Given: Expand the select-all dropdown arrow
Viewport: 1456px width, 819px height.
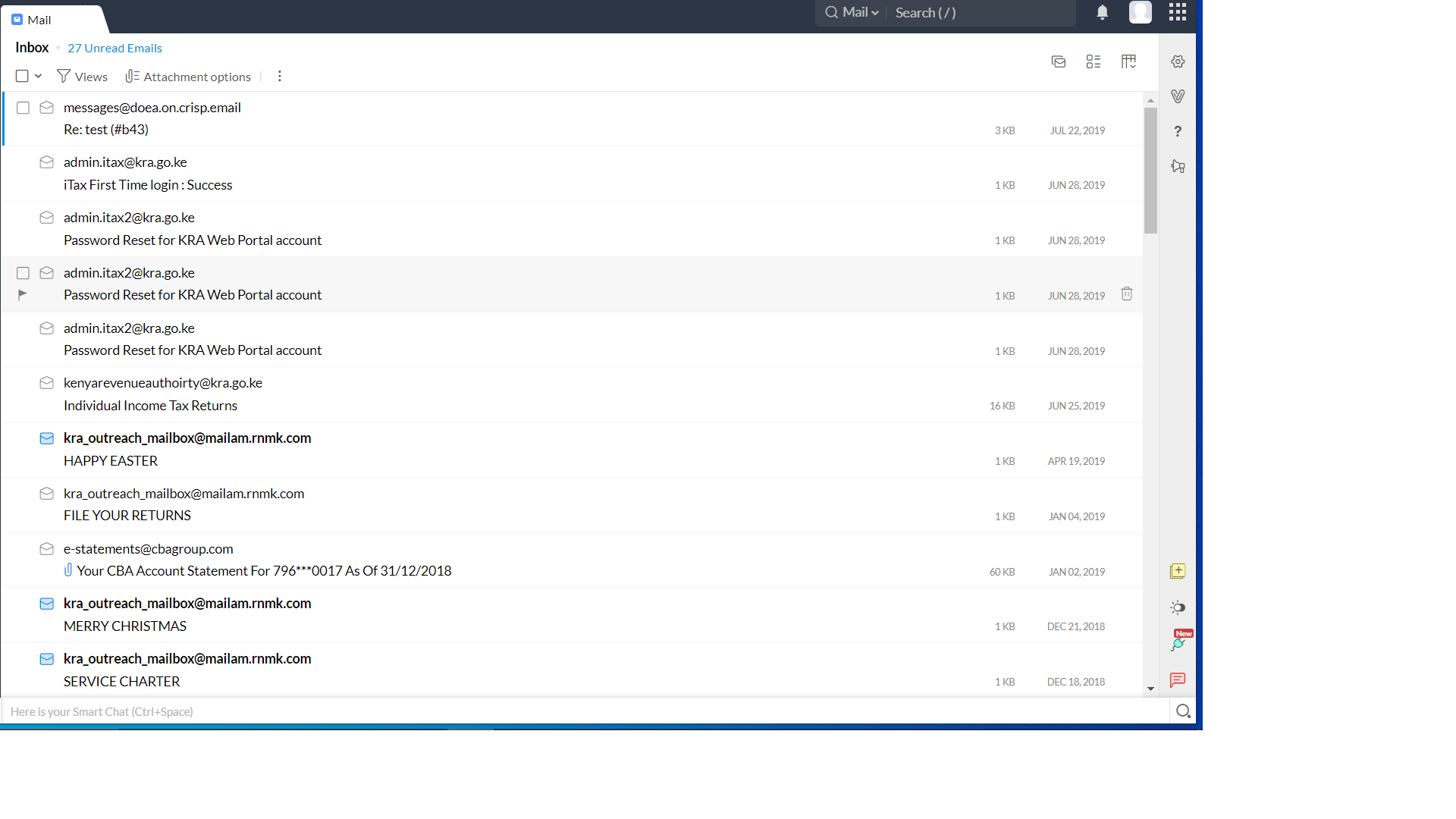Looking at the screenshot, I should tap(38, 76).
